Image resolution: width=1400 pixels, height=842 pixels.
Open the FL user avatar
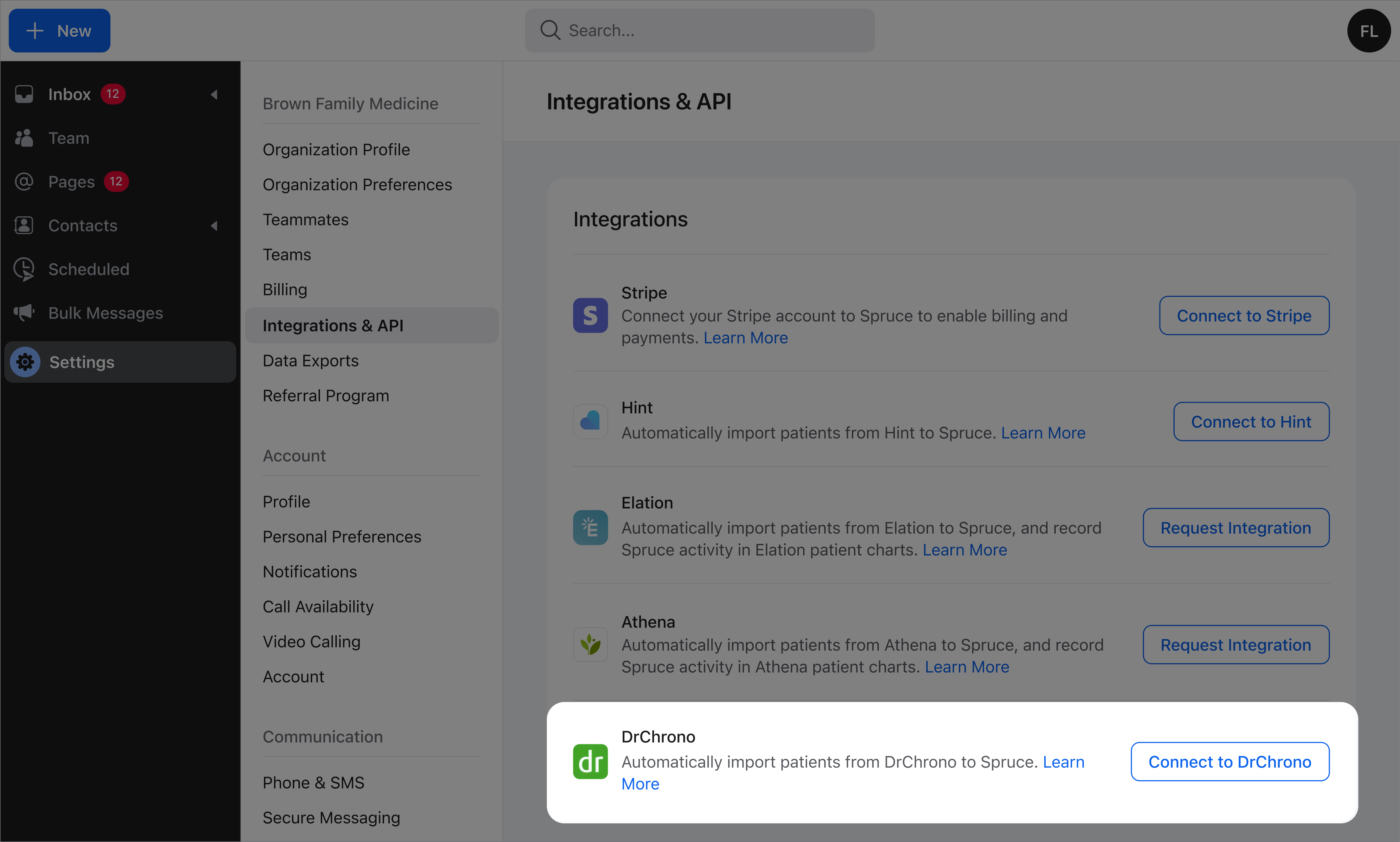pyautogui.click(x=1369, y=31)
